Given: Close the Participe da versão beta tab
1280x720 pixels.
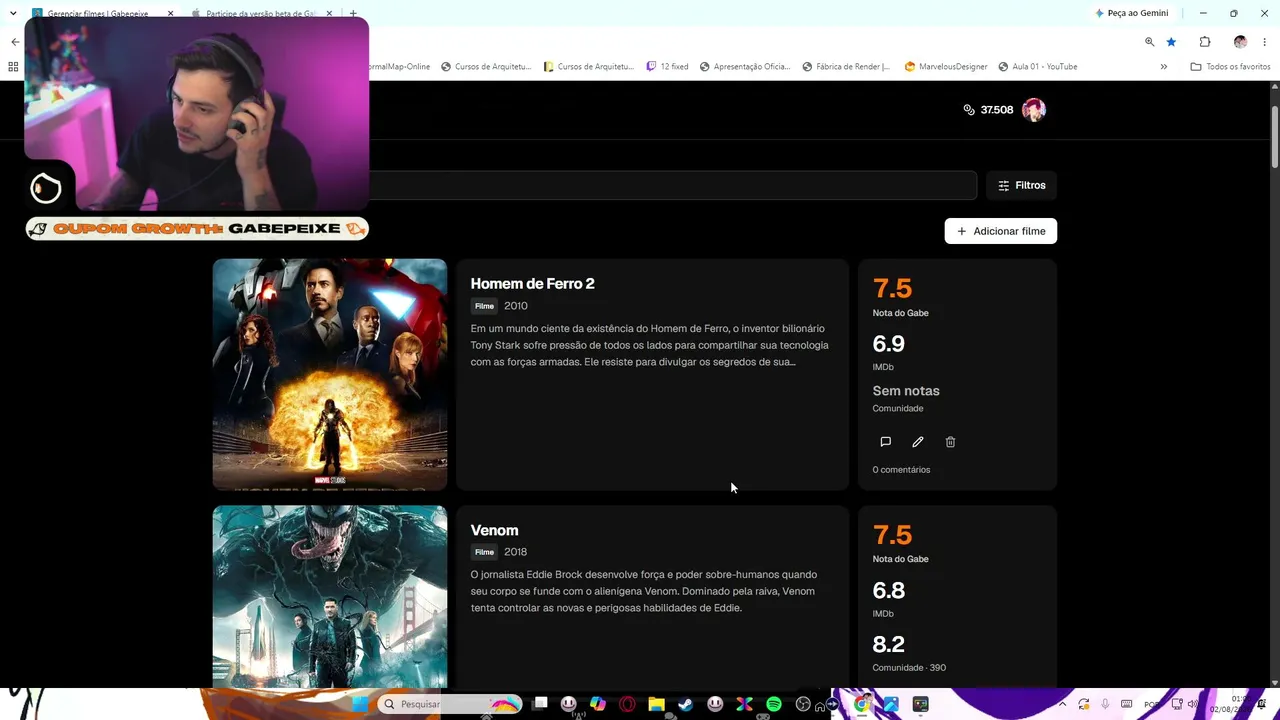Looking at the screenshot, I should [329, 14].
